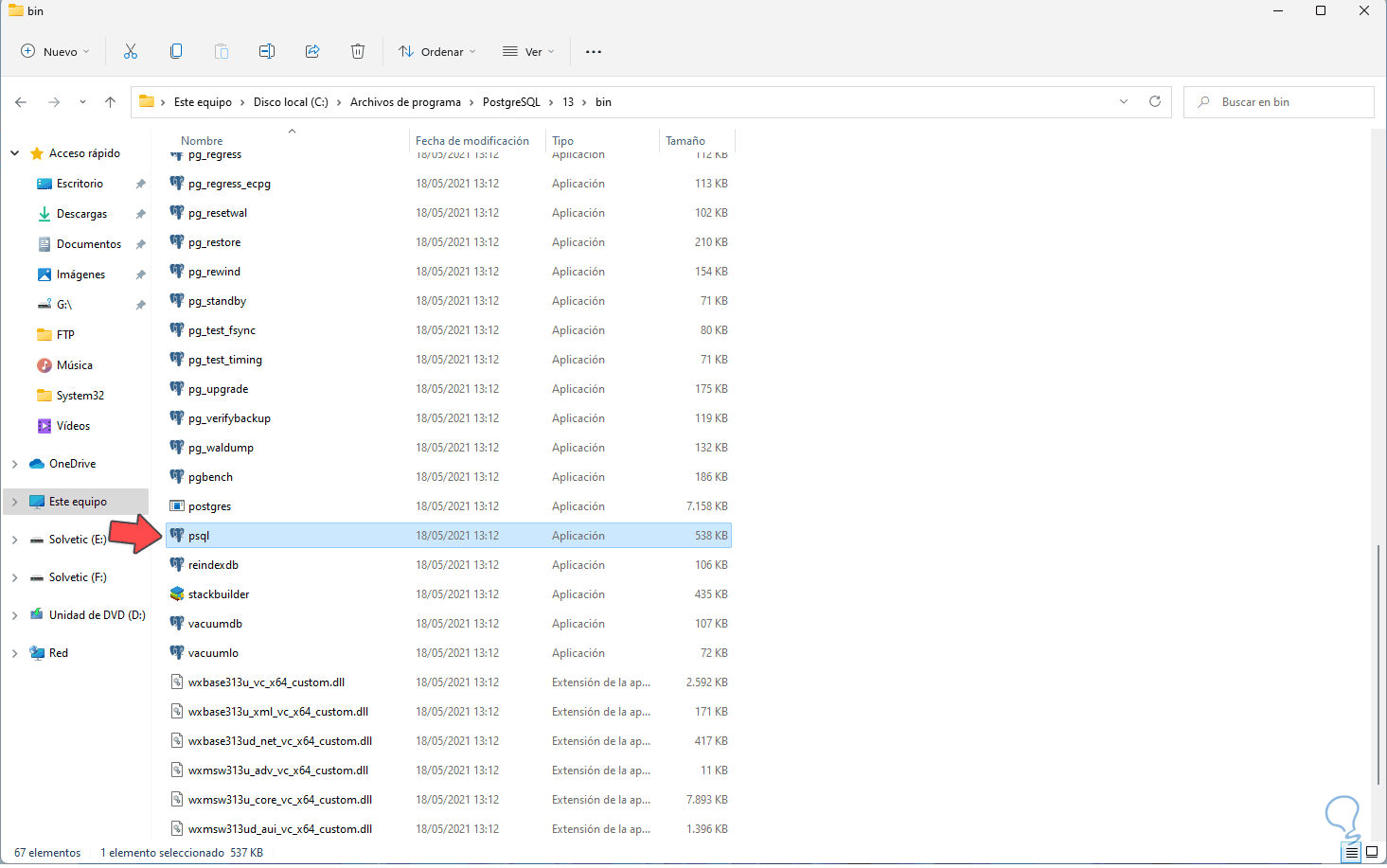Click the Descargas download icon
Viewport: 1387px width, 868px height.
(x=44, y=214)
